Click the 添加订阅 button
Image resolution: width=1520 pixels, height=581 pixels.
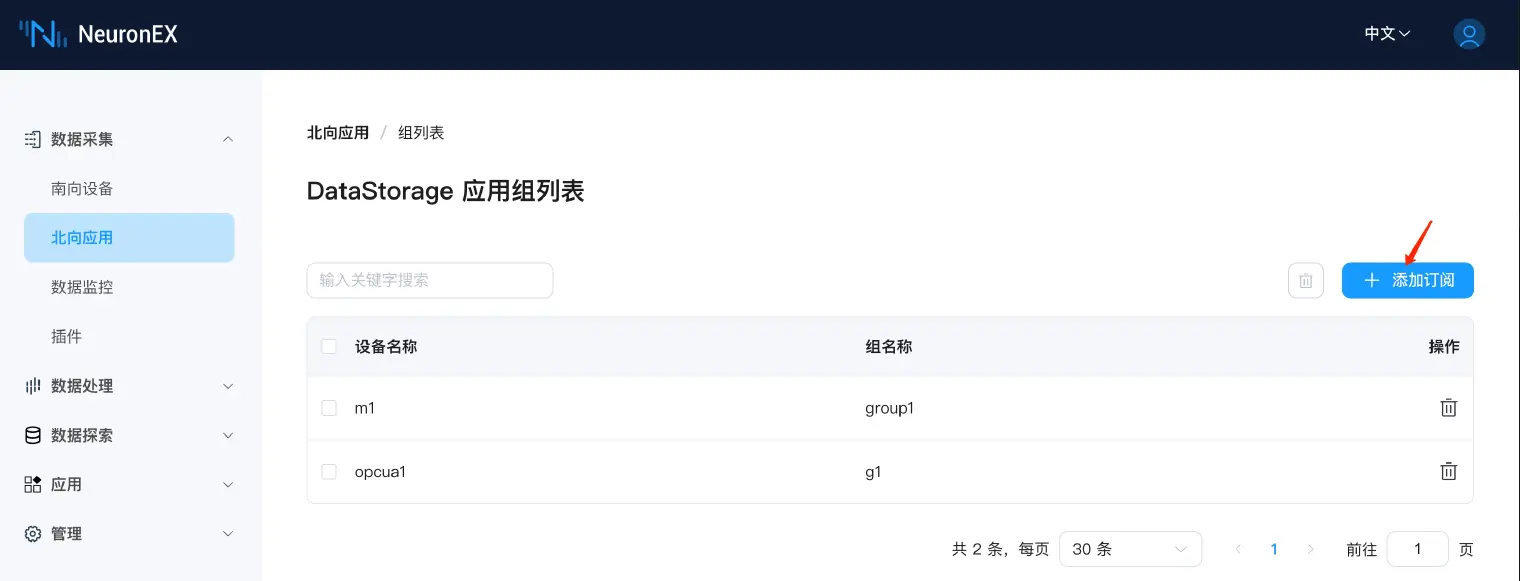tap(1407, 281)
